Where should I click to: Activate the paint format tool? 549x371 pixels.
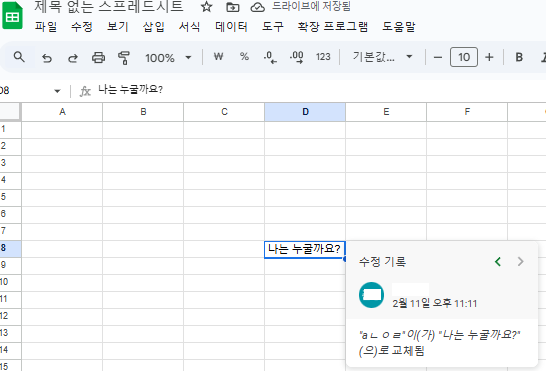pos(124,57)
